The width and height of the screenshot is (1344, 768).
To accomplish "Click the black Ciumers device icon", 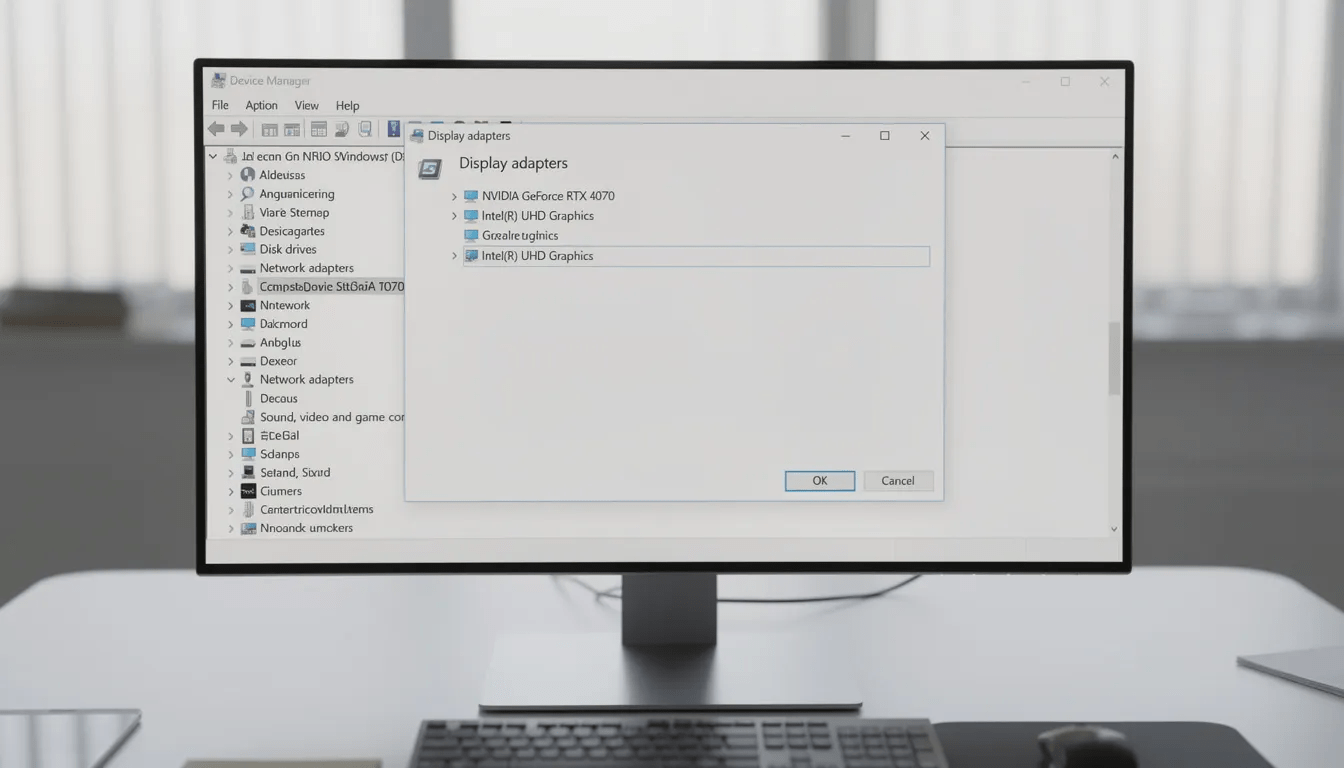I will pos(248,491).
